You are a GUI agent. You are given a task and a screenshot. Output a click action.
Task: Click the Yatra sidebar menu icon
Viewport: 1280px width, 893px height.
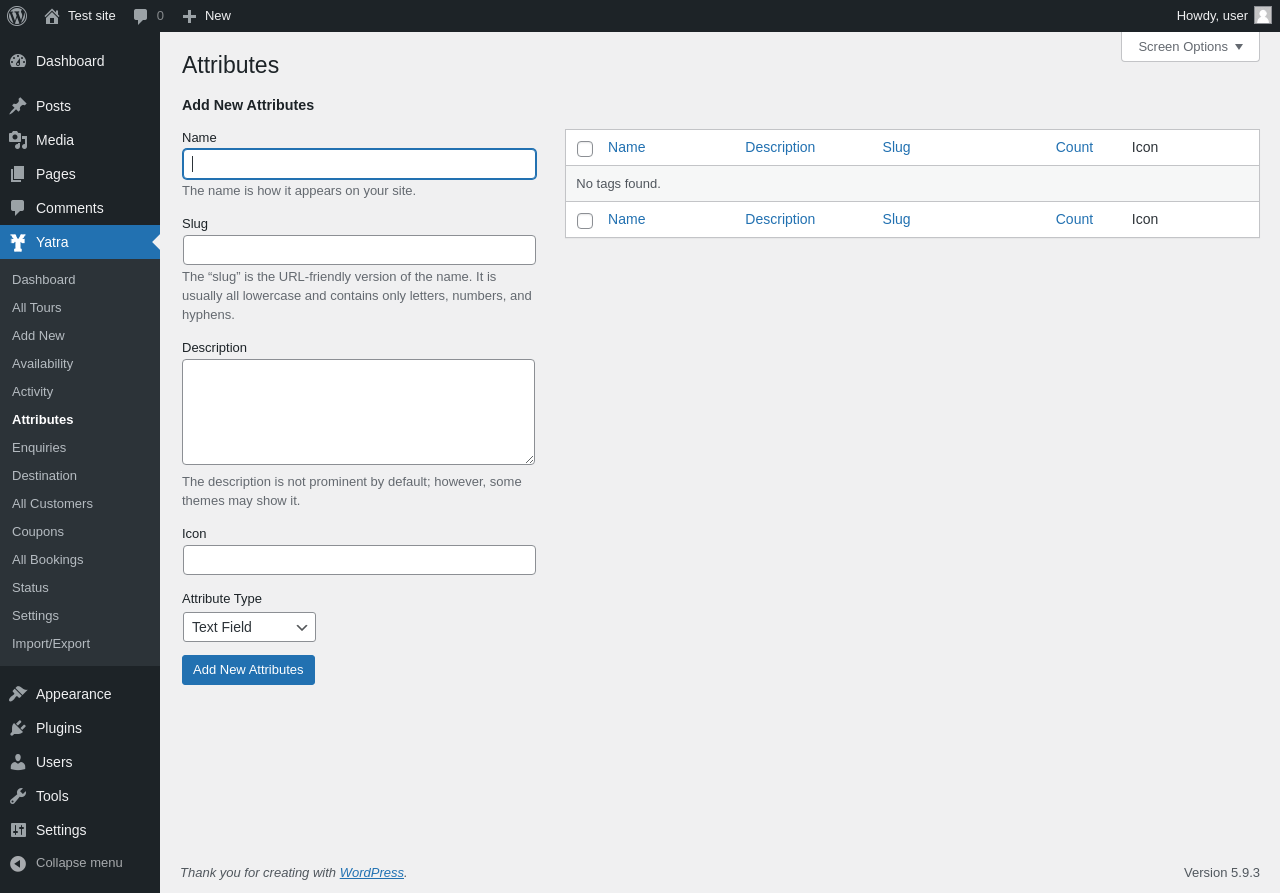pyautogui.click(x=18, y=242)
